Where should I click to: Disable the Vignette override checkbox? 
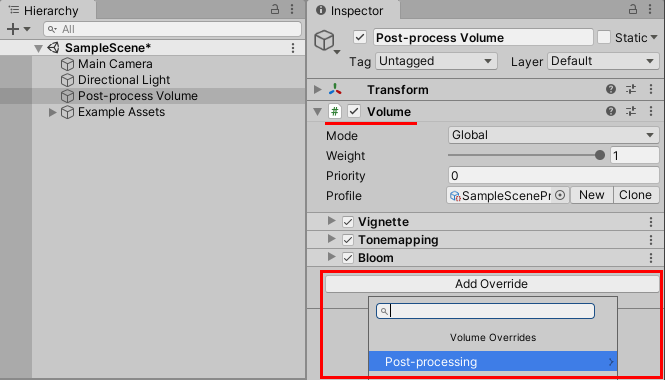(x=348, y=222)
